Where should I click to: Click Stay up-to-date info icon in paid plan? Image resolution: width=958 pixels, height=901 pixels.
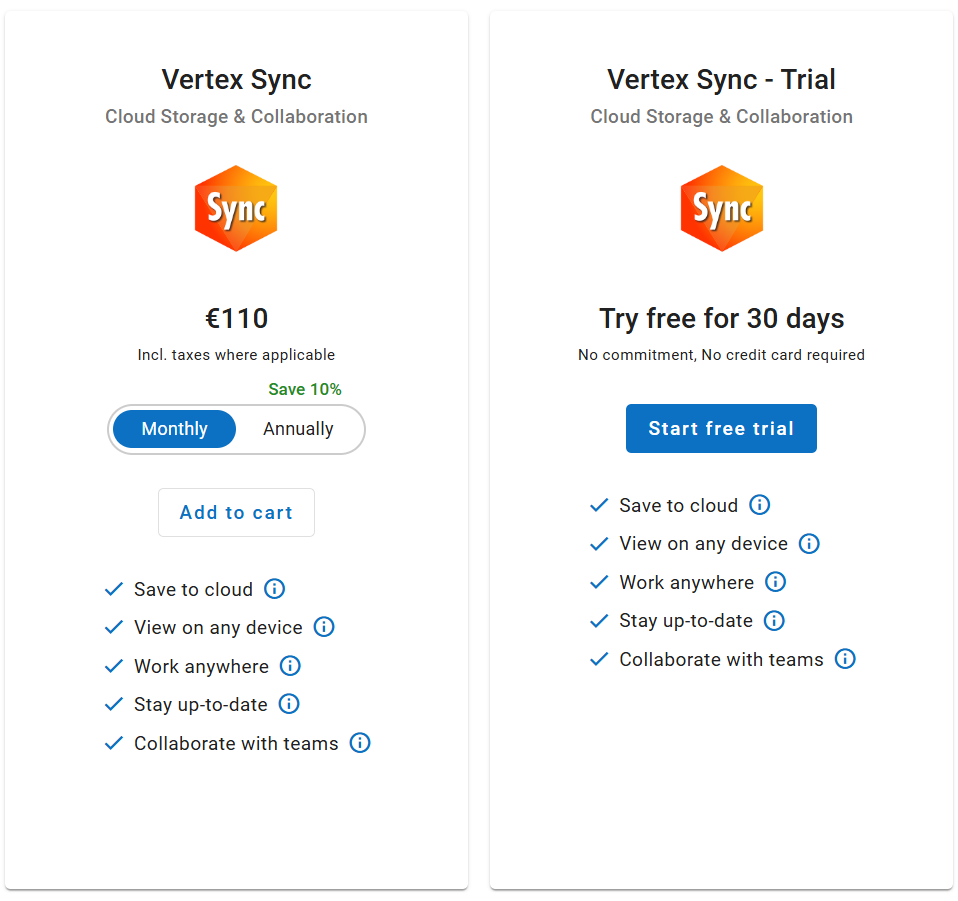(x=289, y=704)
